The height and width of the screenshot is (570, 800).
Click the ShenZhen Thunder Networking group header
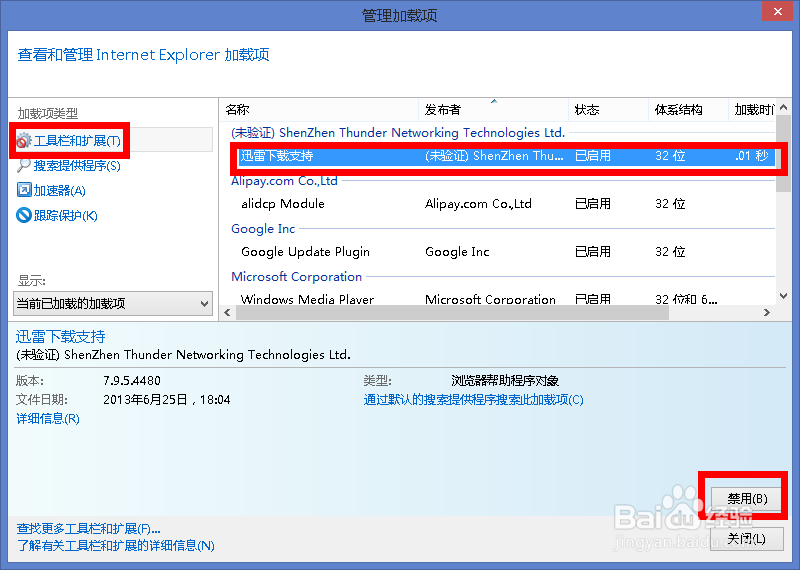tap(398, 133)
